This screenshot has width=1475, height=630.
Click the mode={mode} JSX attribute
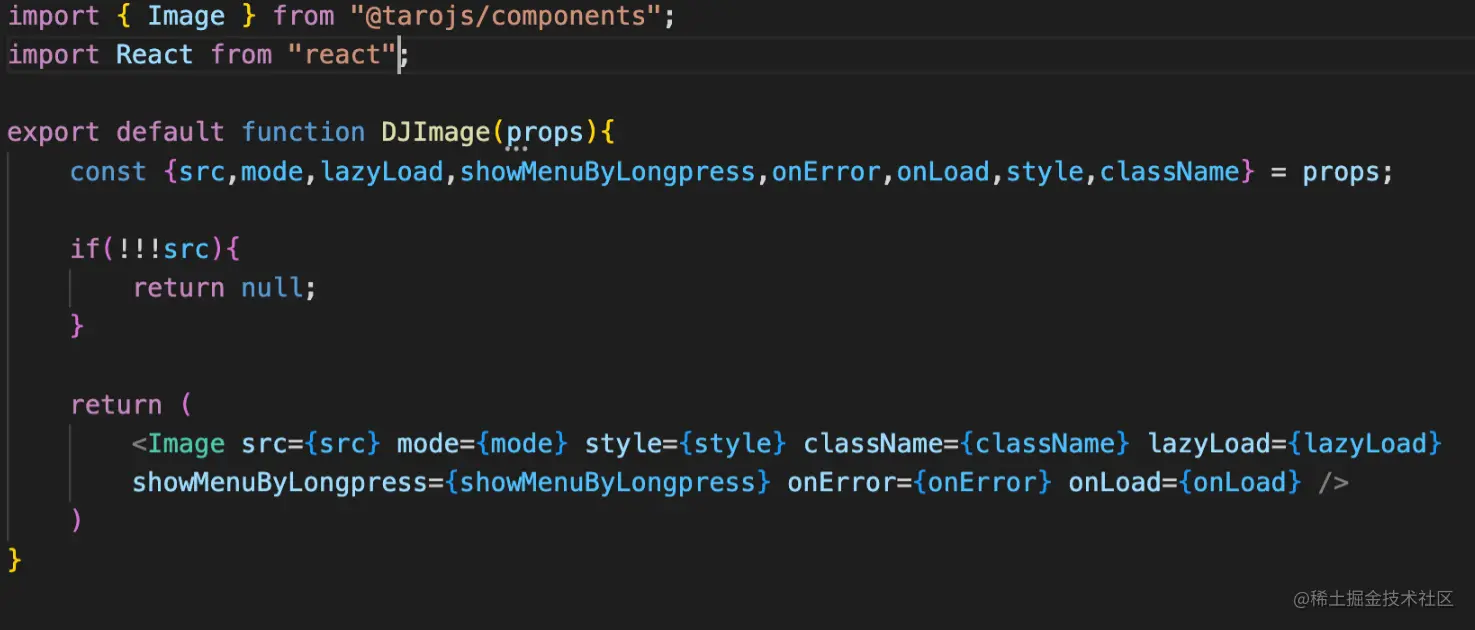click(x=482, y=444)
